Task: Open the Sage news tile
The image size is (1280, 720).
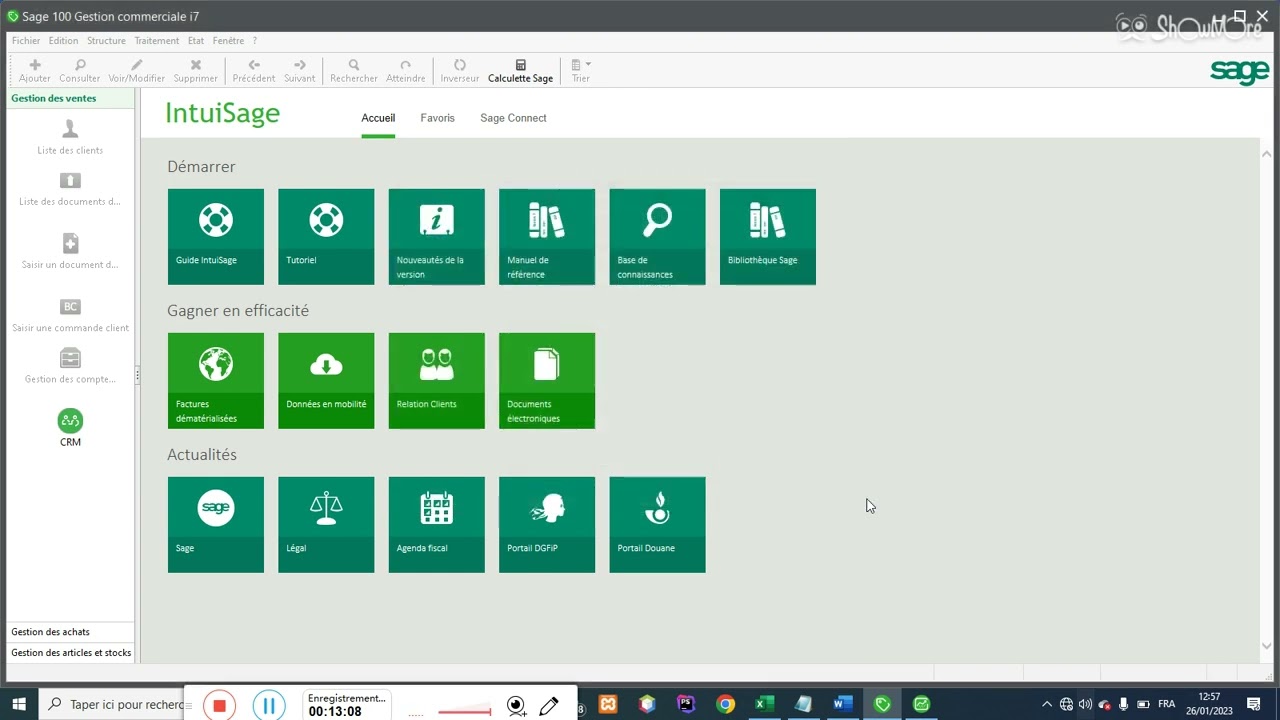Action: pyautogui.click(x=216, y=525)
